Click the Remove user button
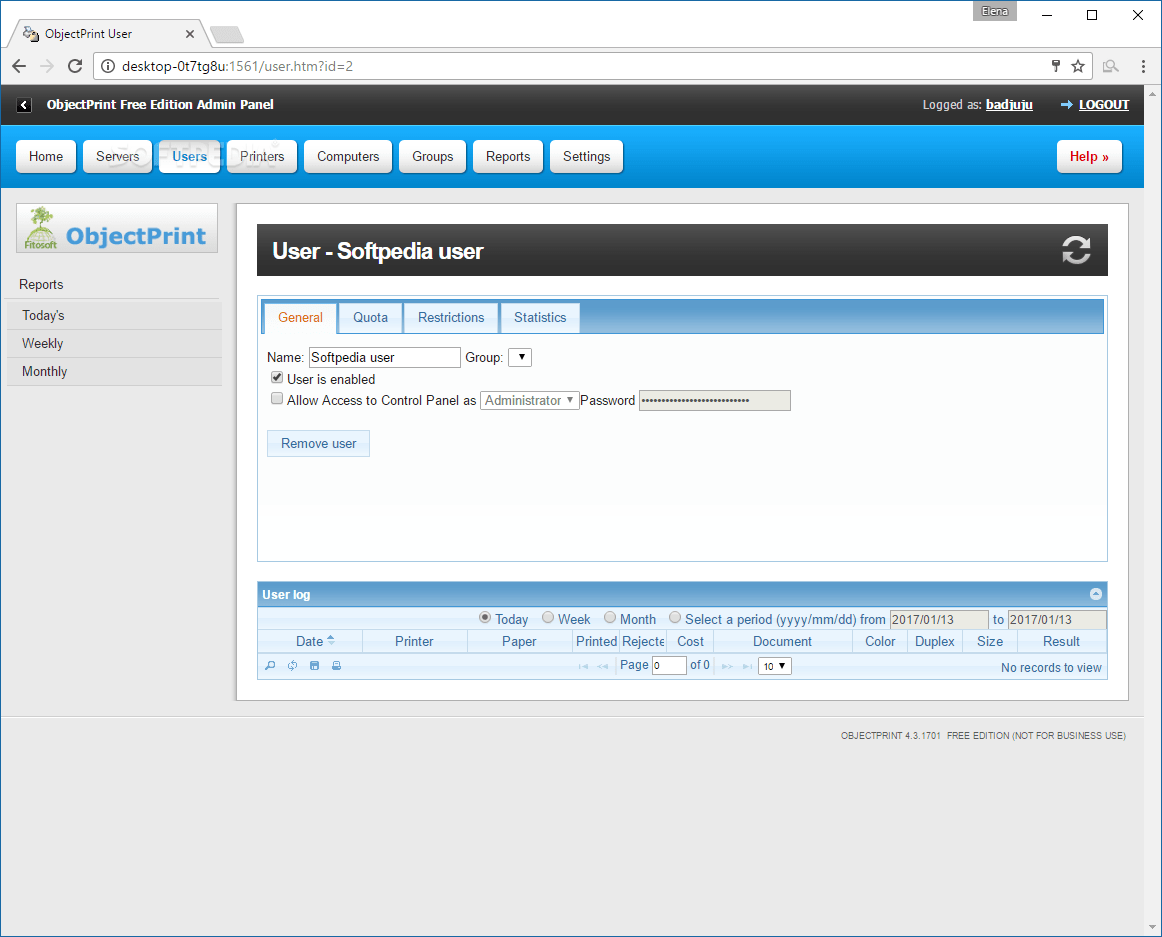The width and height of the screenshot is (1162, 937). [x=318, y=443]
